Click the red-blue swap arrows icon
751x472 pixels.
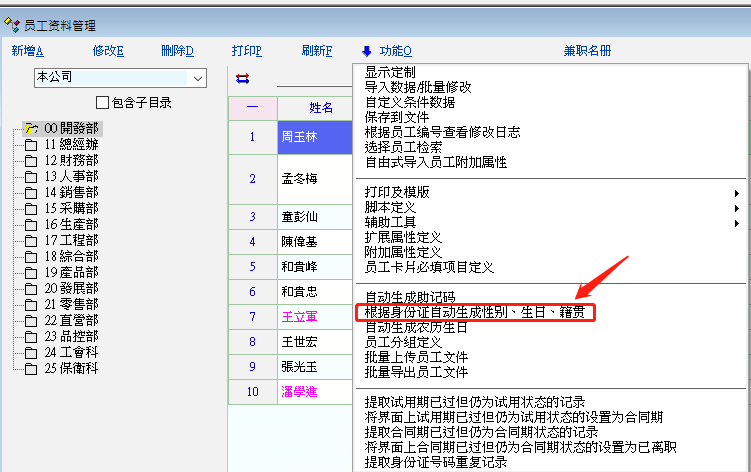click(242, 78)
